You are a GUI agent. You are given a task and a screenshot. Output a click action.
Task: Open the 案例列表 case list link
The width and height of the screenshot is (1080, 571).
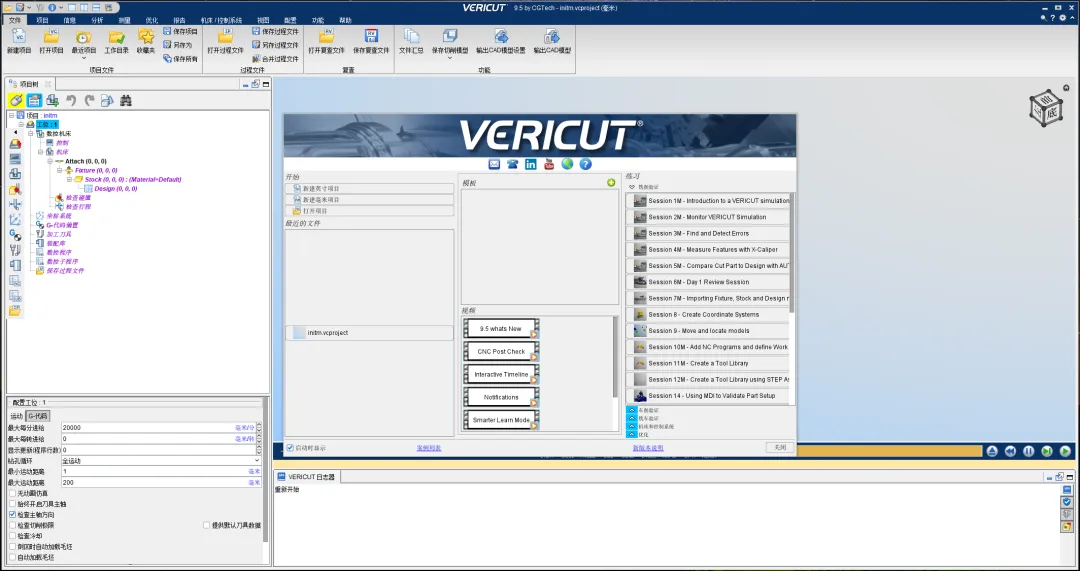429,448
